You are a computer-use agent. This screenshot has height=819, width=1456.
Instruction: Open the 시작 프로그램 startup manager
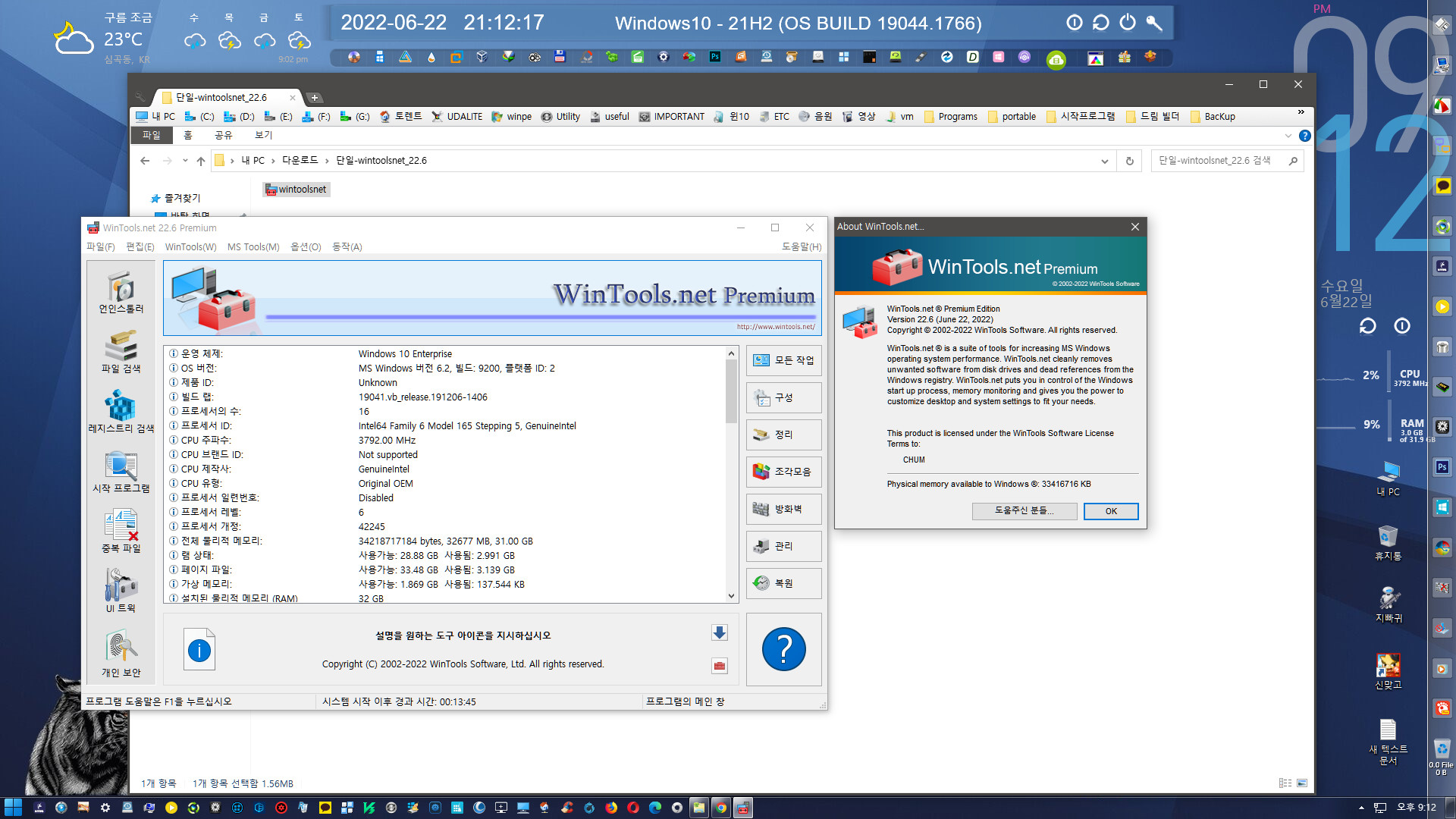pos(121,472)
